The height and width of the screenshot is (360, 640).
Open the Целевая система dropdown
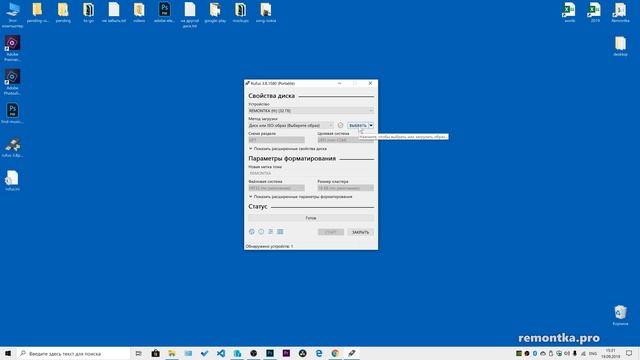pos(345,140)
